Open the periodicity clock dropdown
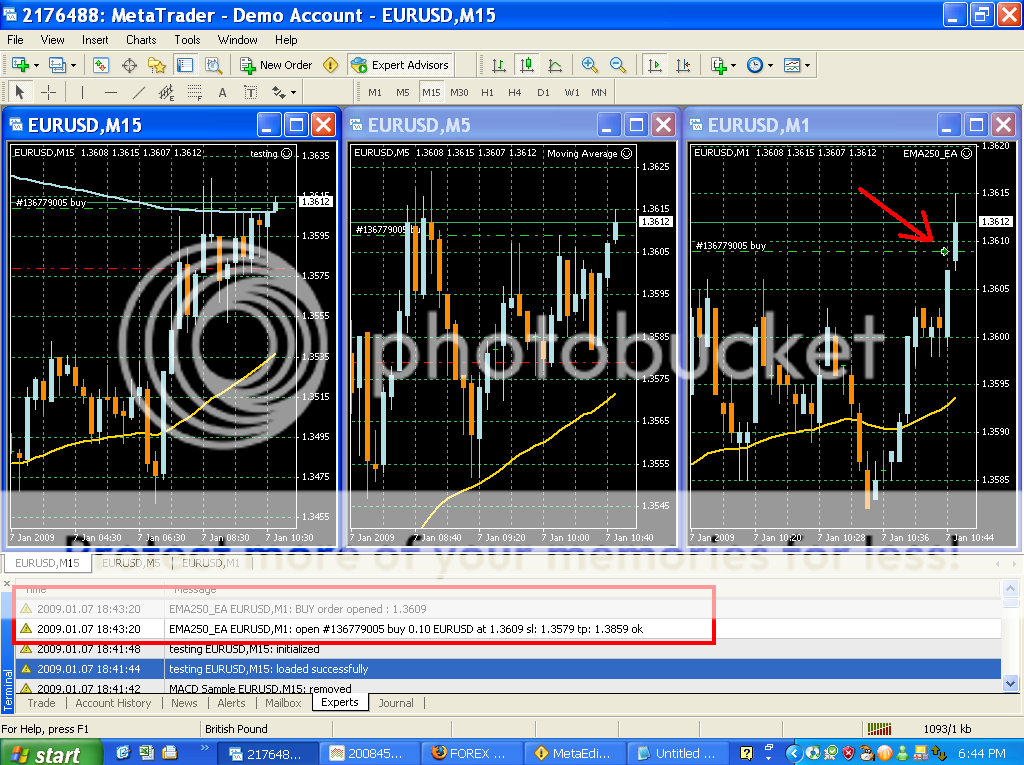 pos(770,65)
